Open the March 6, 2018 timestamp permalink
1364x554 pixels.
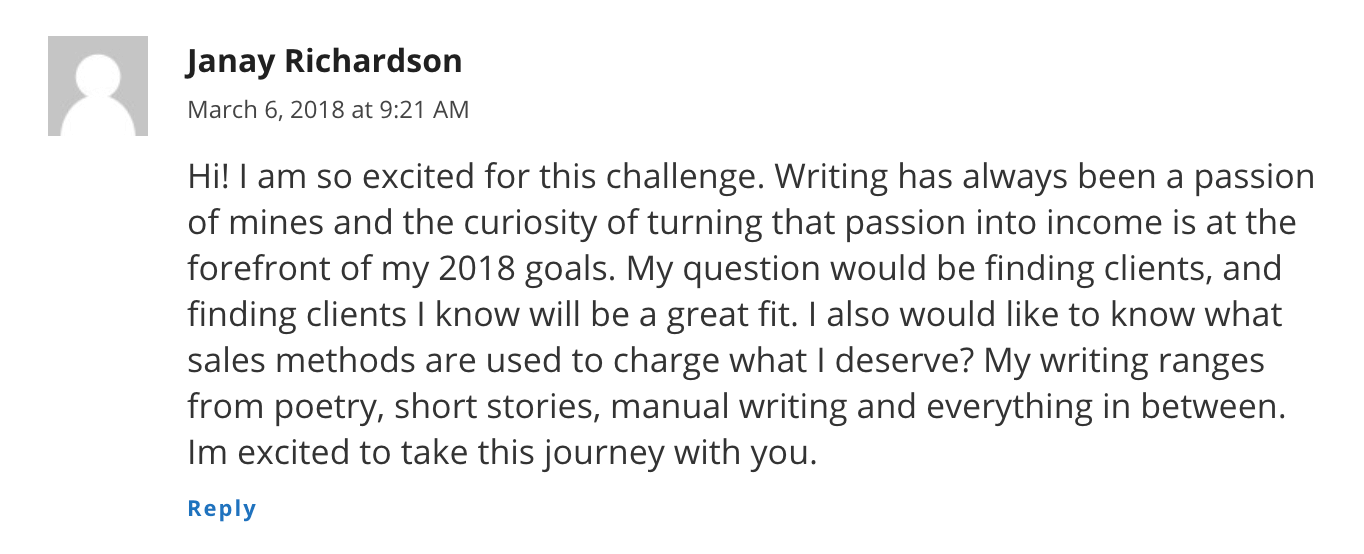tap(328, 109)
